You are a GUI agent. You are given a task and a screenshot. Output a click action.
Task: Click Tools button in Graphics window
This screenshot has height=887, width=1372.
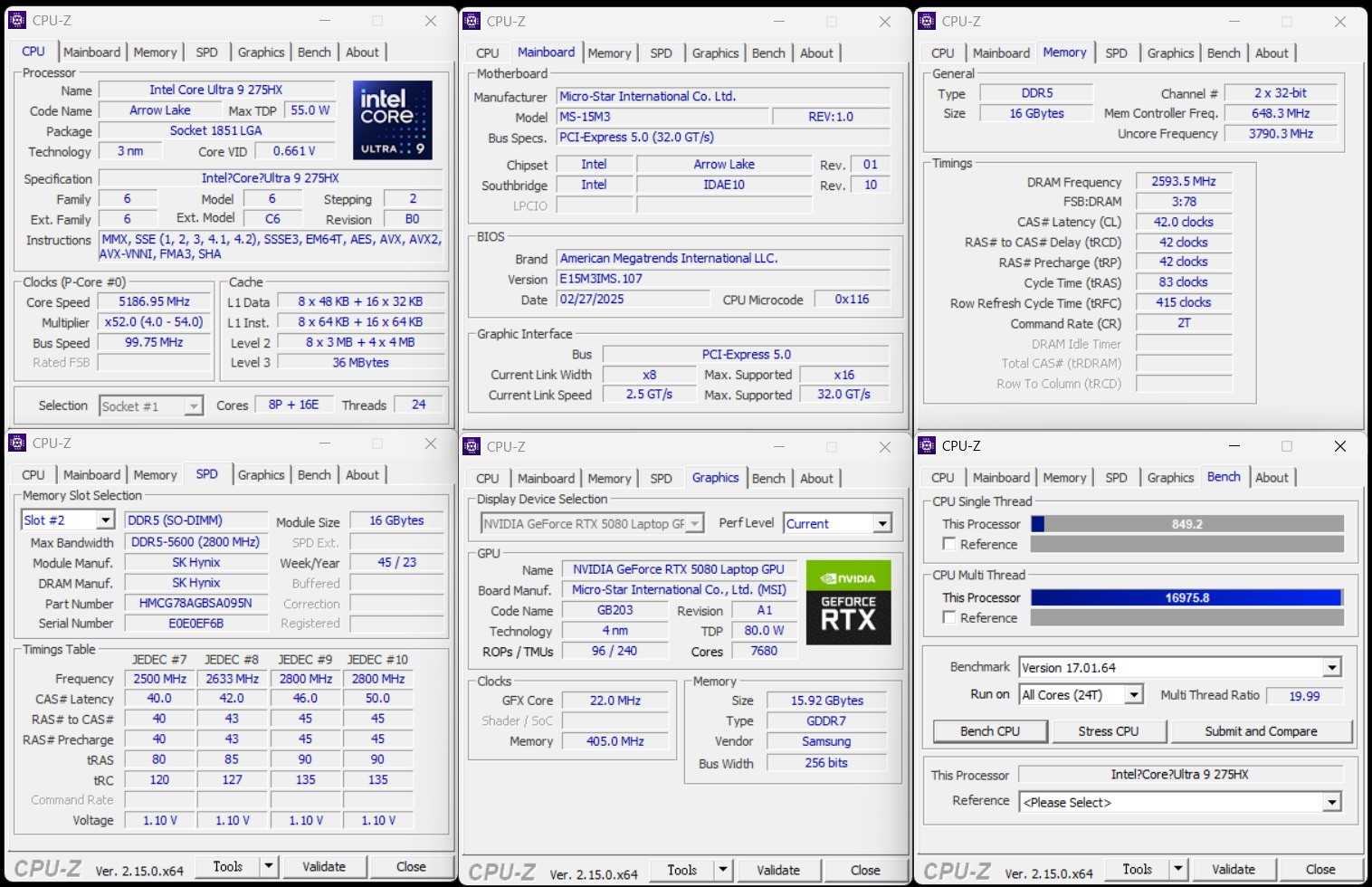click(682, 870)
